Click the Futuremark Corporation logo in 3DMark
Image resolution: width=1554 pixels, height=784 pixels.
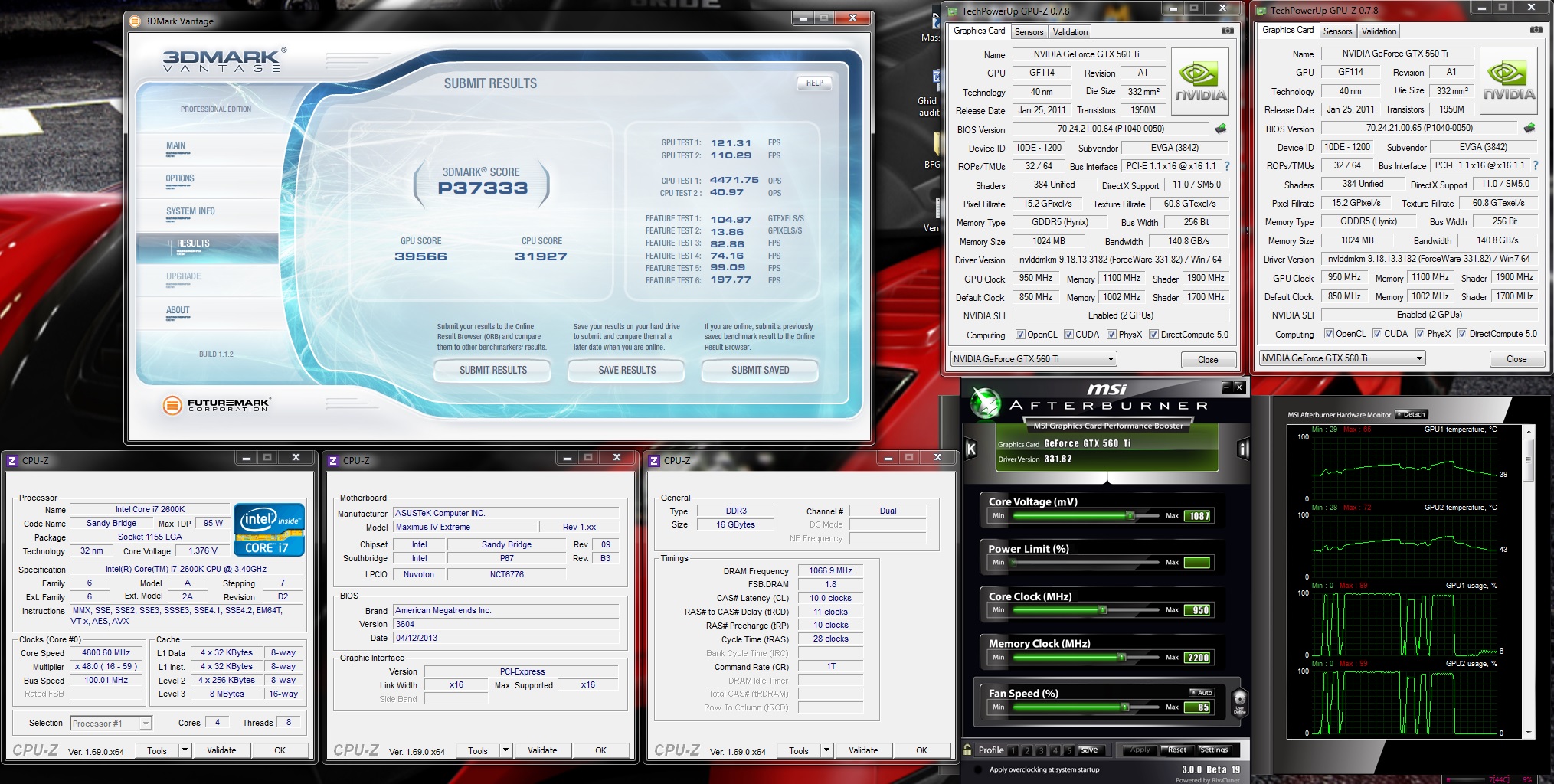217,404
